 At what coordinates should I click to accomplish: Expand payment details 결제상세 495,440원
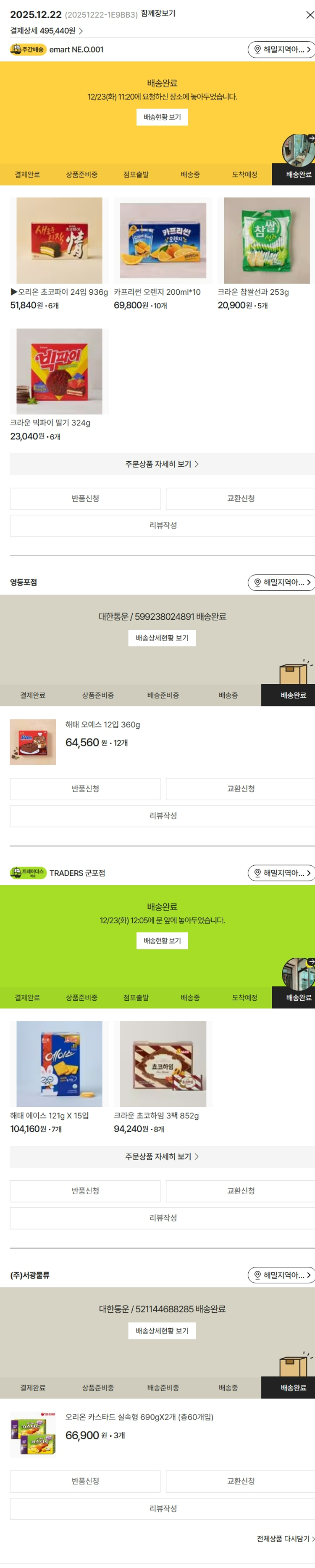point(46,30)
